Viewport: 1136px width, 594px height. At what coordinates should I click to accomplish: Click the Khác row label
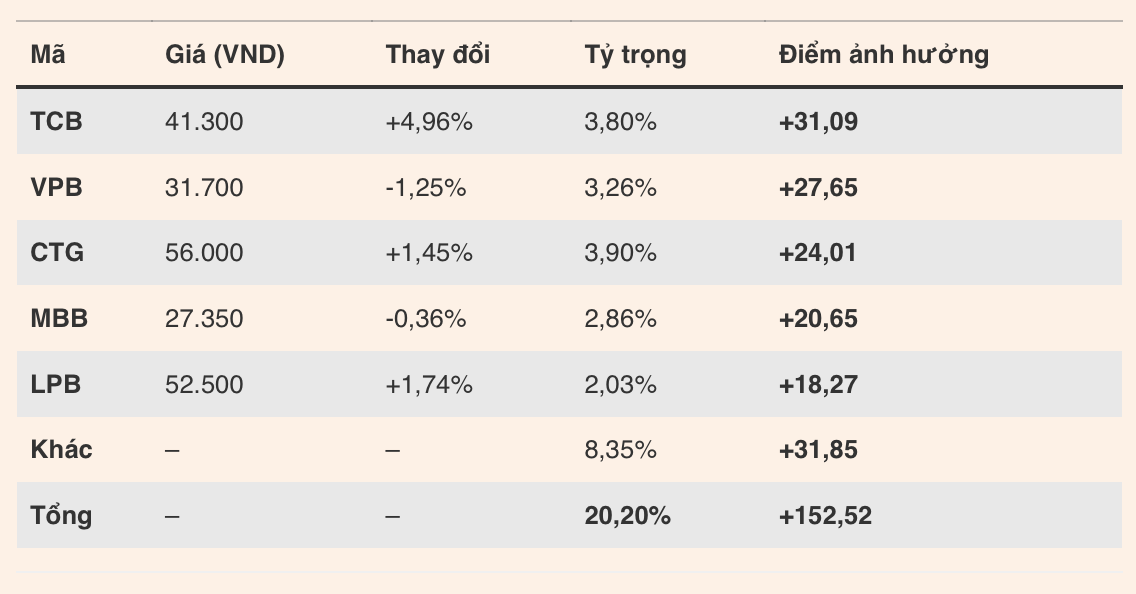point(61,450)
